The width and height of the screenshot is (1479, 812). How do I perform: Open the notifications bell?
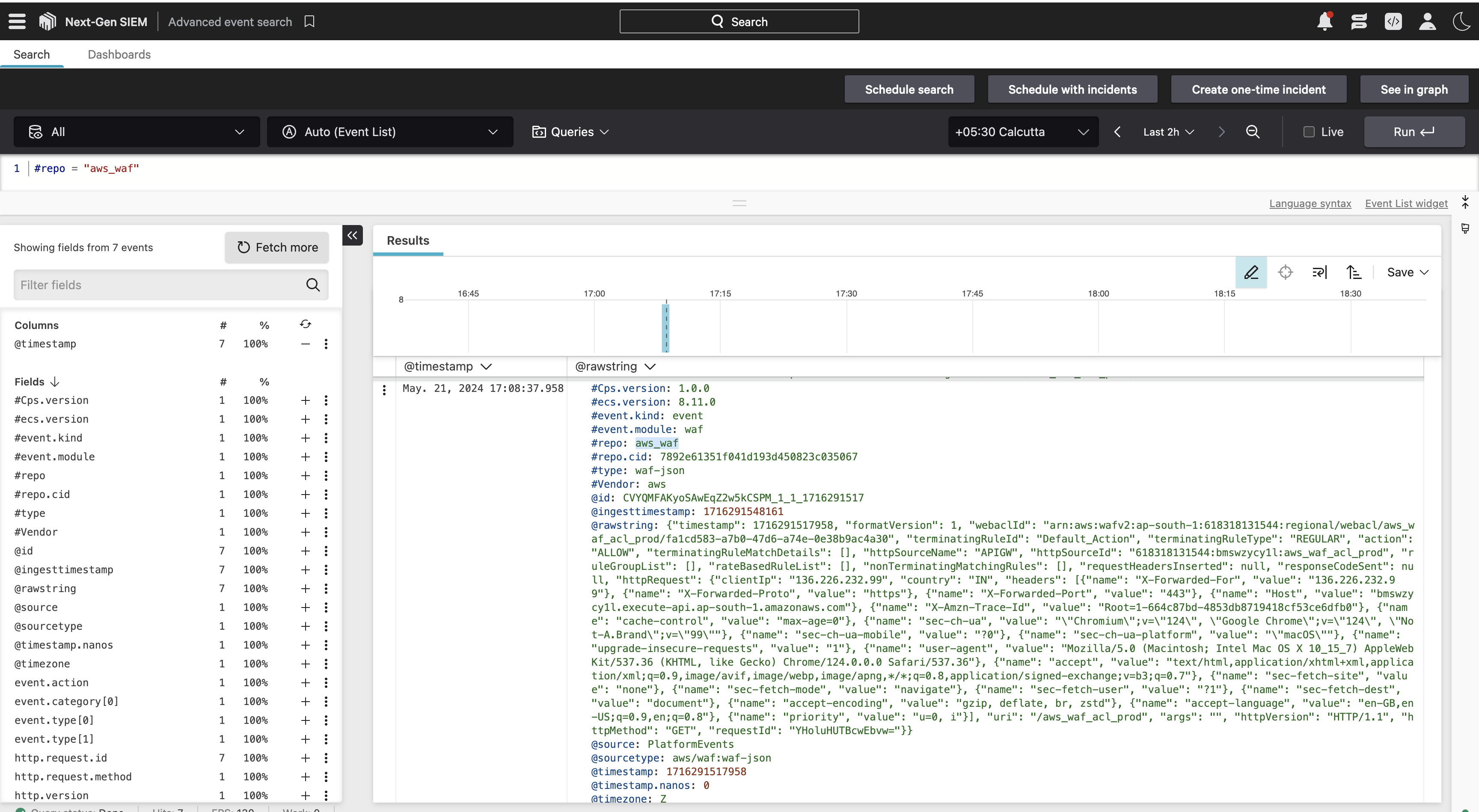tap(1325, 22)
